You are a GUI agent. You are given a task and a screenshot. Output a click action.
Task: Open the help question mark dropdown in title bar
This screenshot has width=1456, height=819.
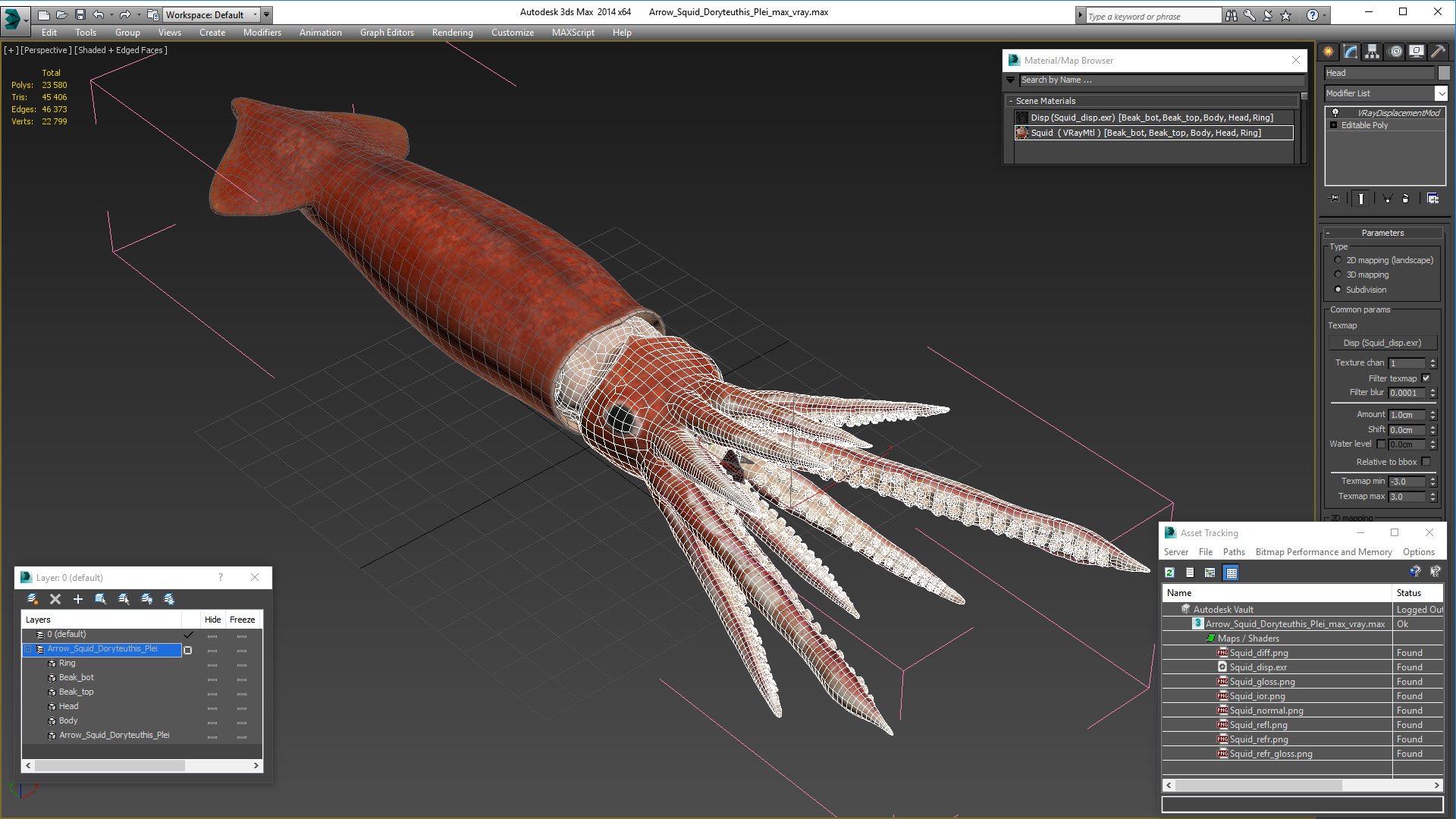(x=1325, y=15)
